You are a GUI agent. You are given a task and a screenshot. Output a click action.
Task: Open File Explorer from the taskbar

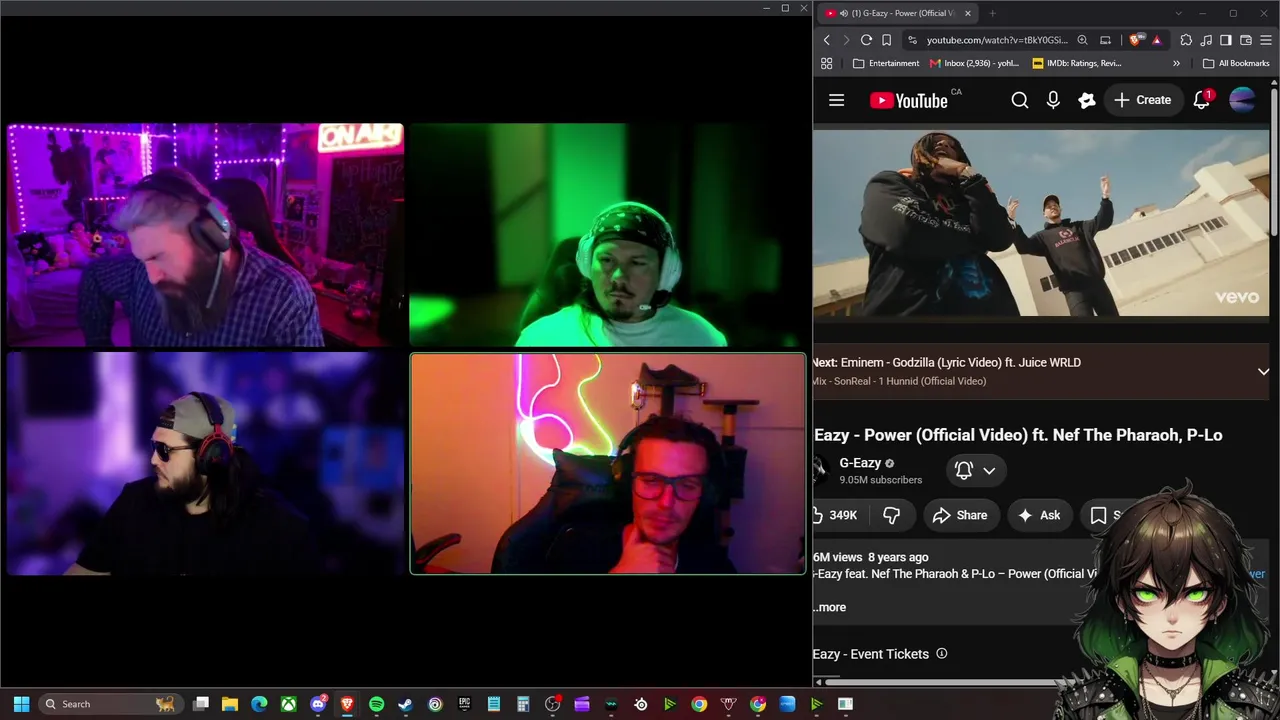click(230, 704)
